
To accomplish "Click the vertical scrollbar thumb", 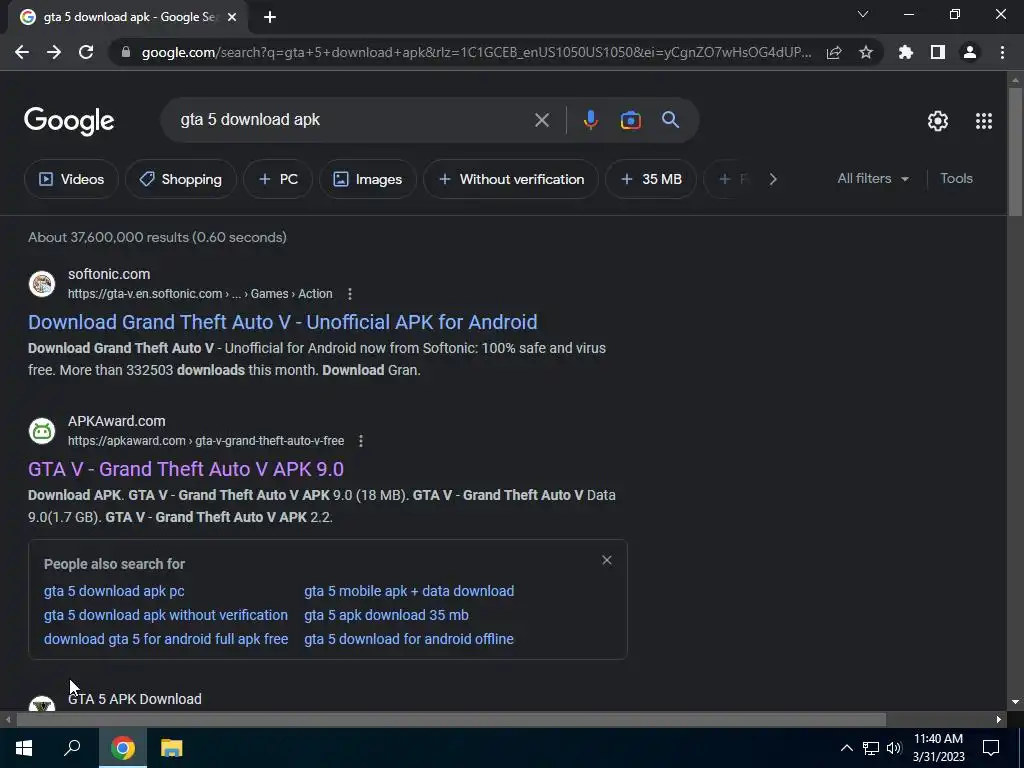I will (x=1015, y=150).
